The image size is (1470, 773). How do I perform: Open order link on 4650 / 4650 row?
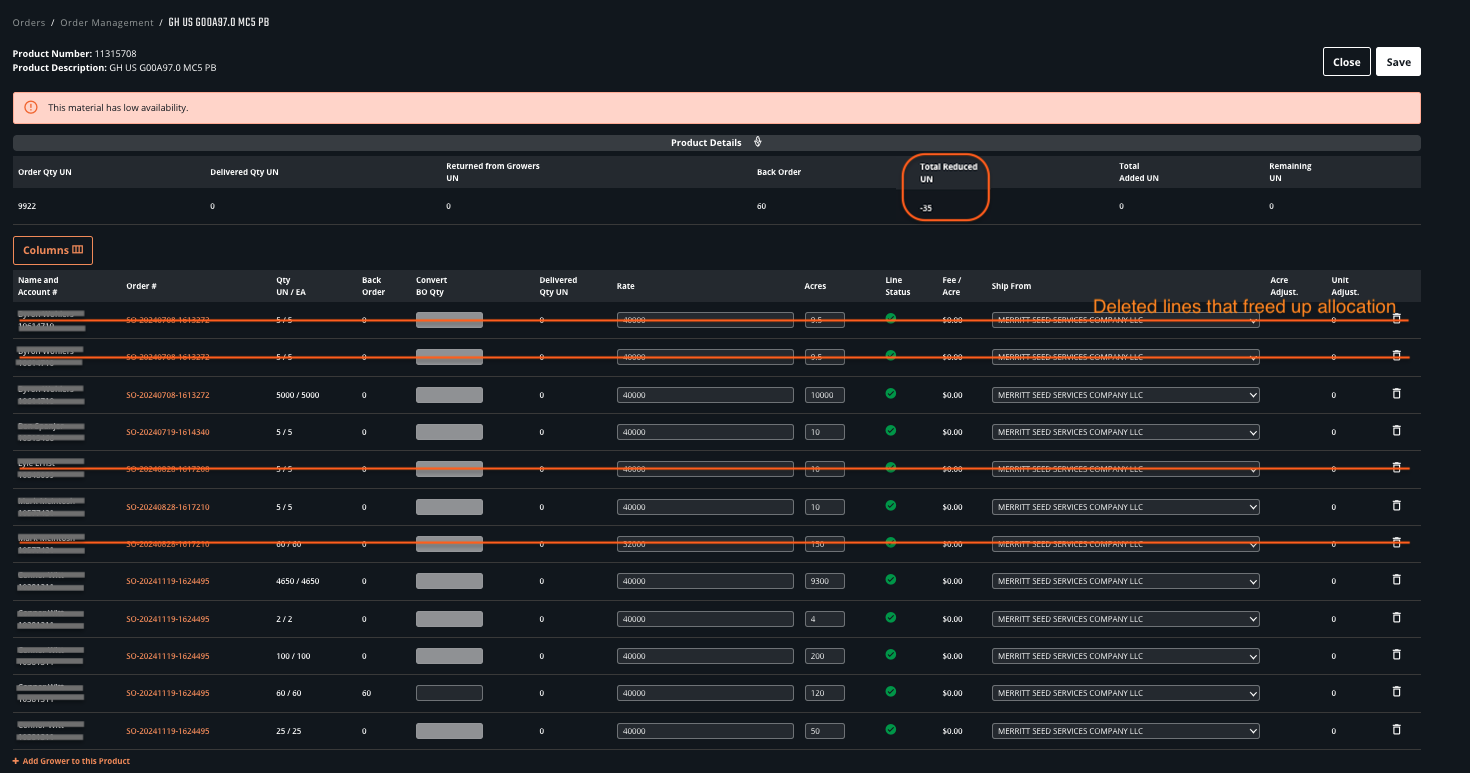coord(168,581)
